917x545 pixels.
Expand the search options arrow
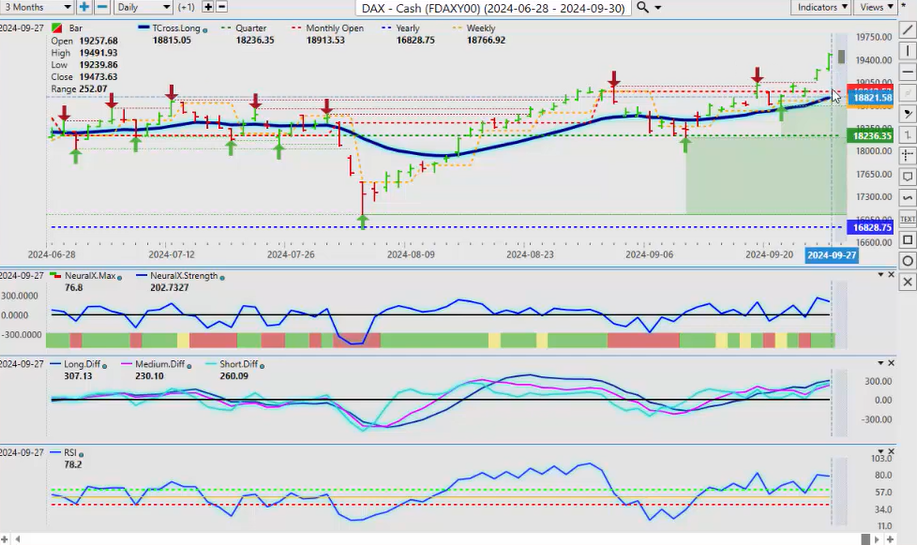658,8
